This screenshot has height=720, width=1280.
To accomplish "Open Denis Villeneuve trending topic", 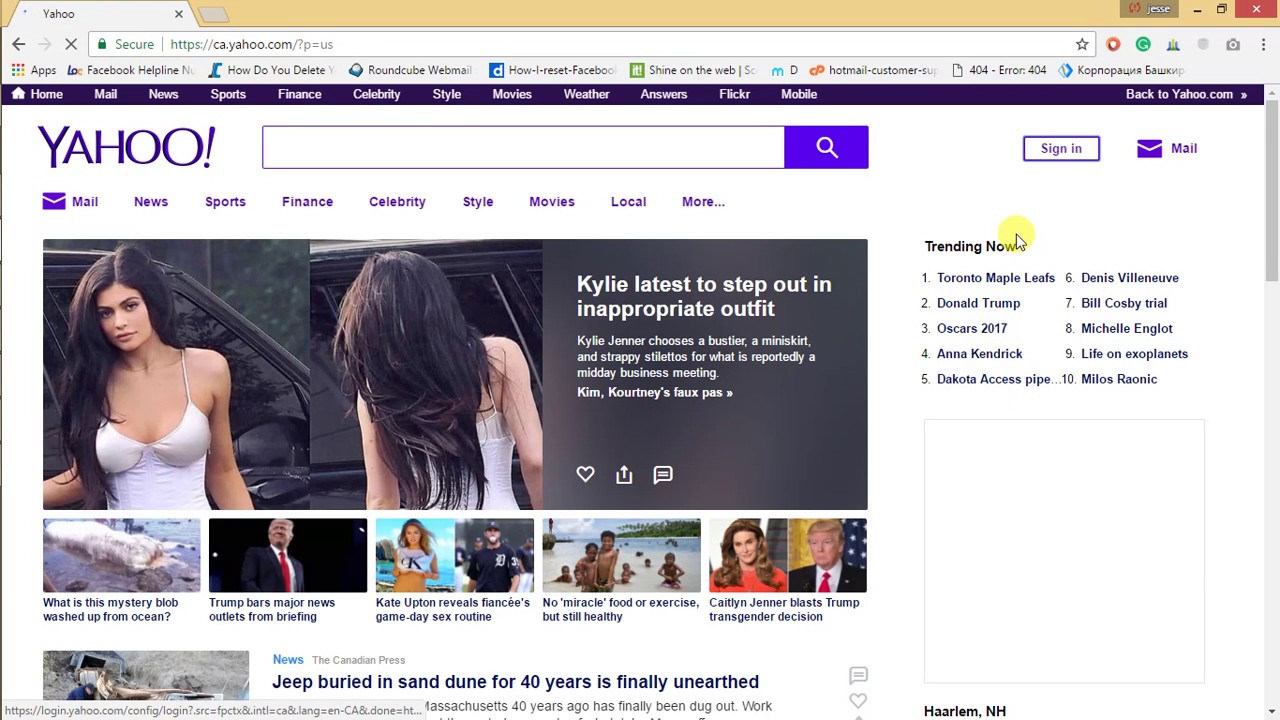I will tap(1130, 278).
